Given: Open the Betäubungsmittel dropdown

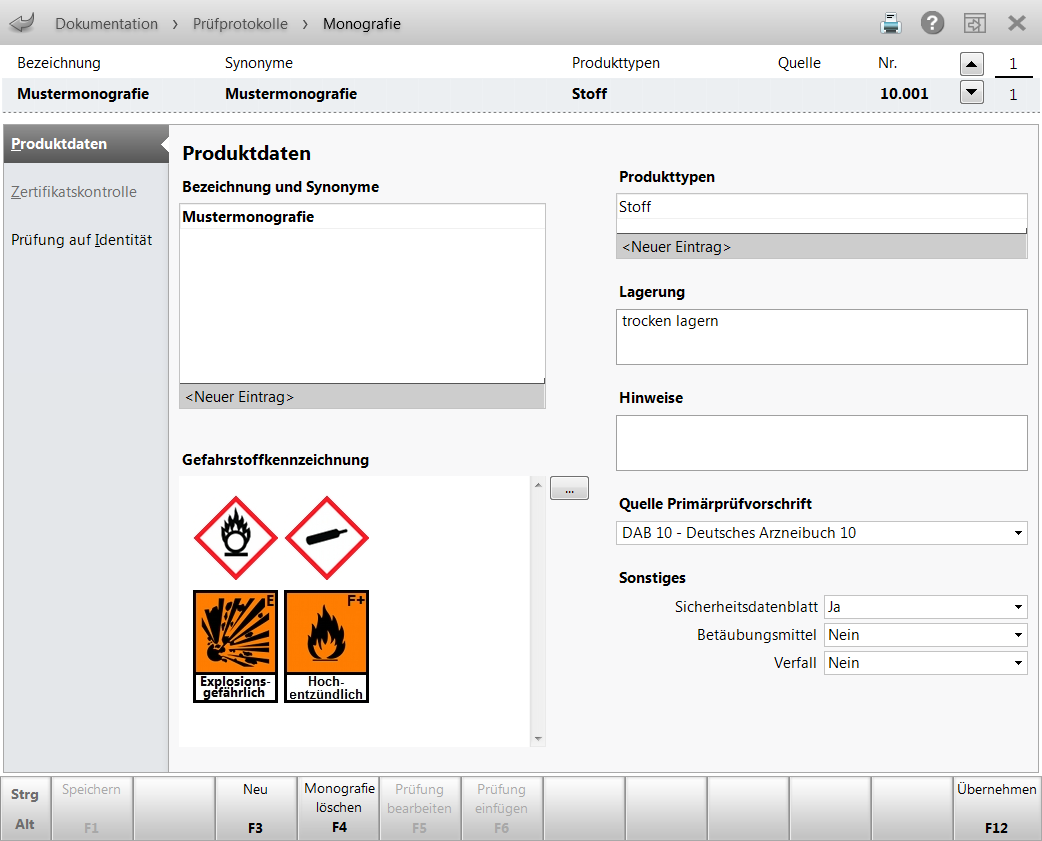Looking at the screenshot, I should (x=1018, y=635).
